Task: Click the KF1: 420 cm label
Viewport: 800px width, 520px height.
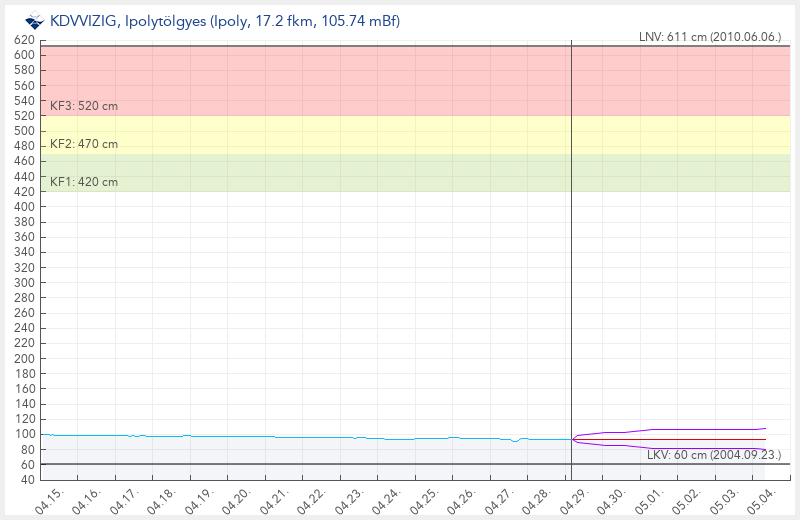Action: tap(84, 181)
